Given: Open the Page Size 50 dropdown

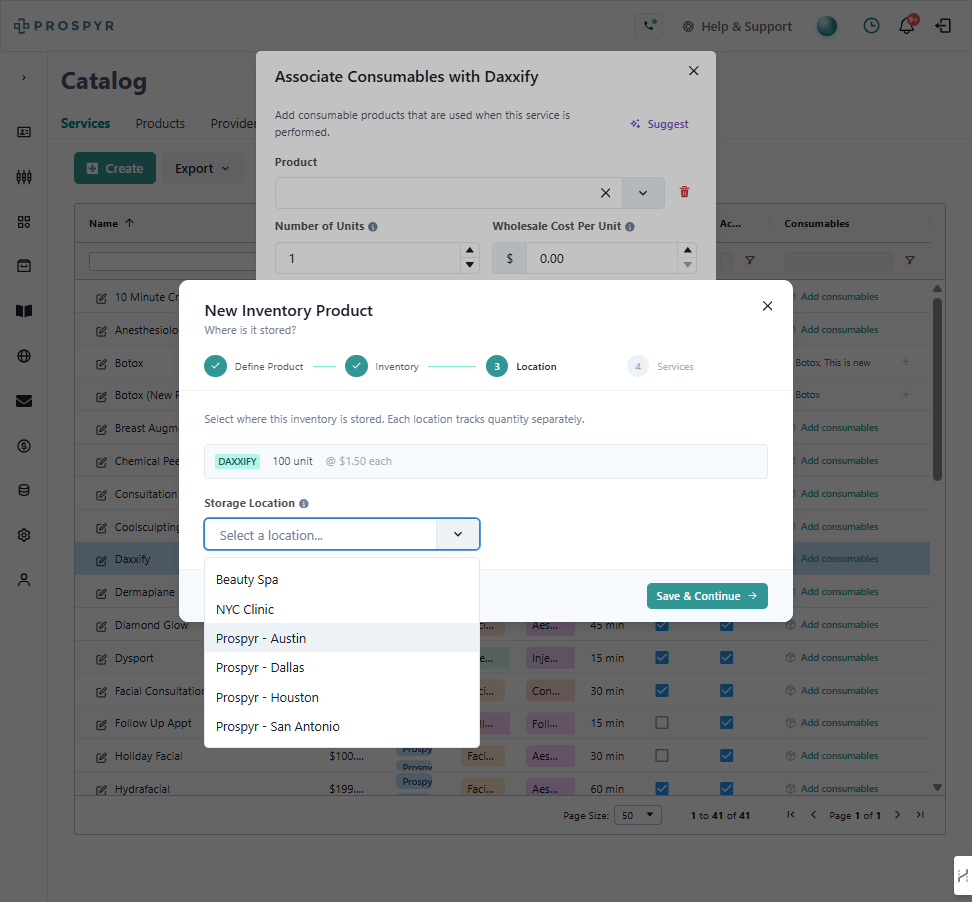Looking at the screenshot, I should click(638, 815).
